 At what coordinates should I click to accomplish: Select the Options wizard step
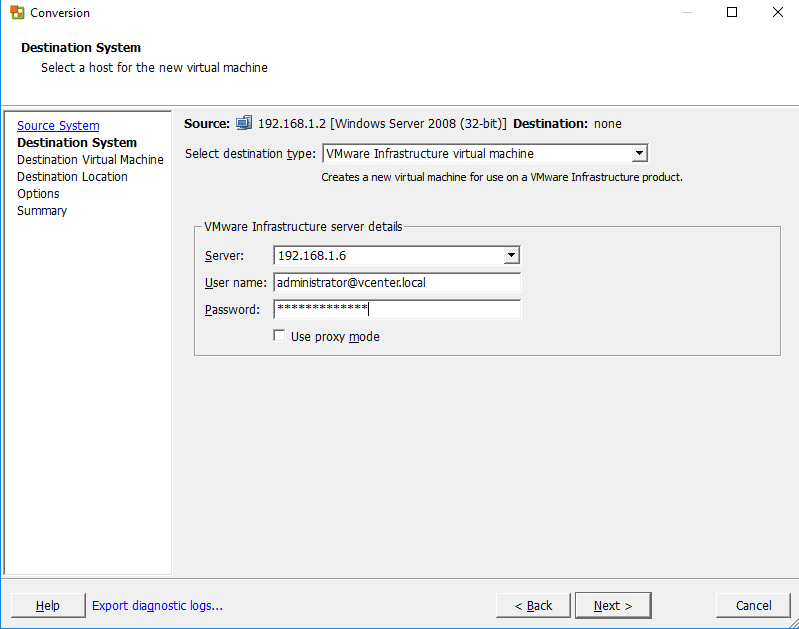(x=38, y=194)
